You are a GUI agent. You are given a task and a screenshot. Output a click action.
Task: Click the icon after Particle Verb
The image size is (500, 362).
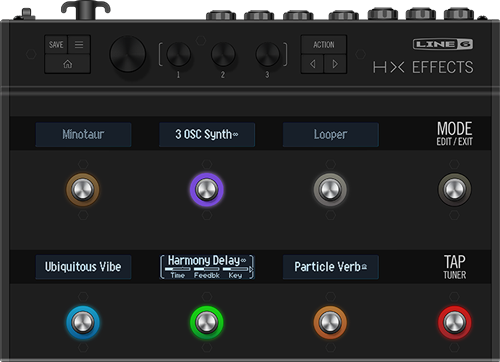tap(364, 267)
